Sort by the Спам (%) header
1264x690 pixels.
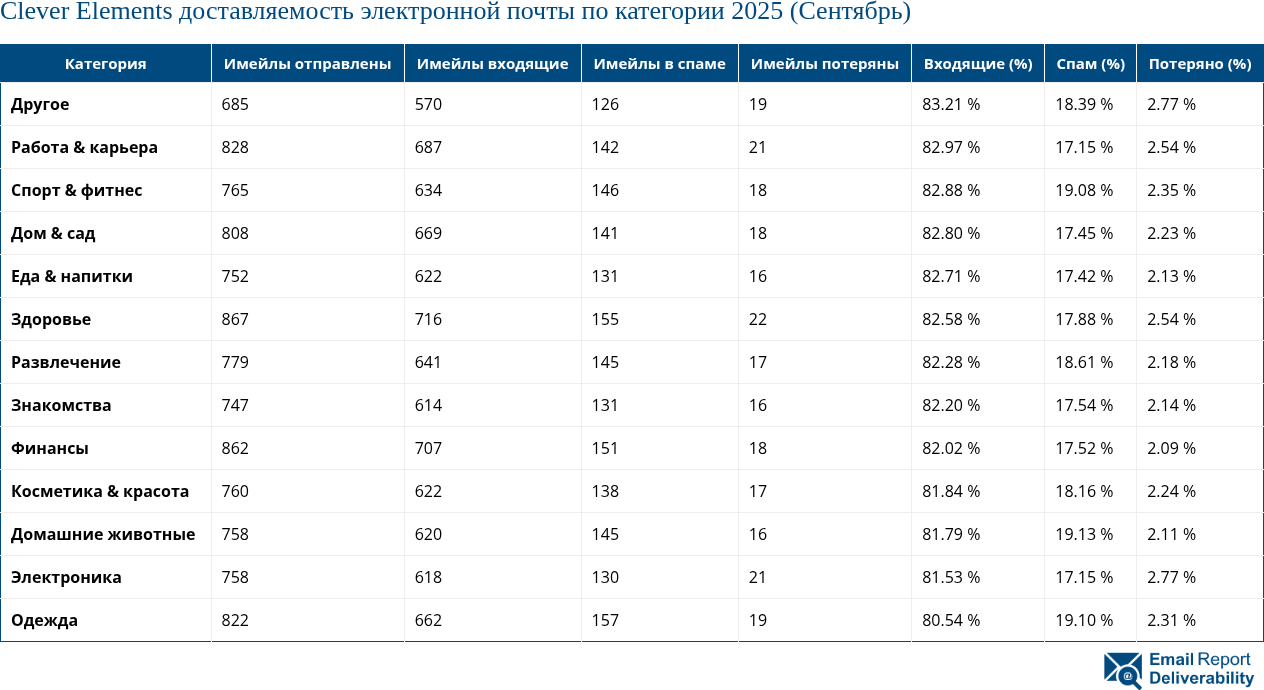[x=1090, y=64]
